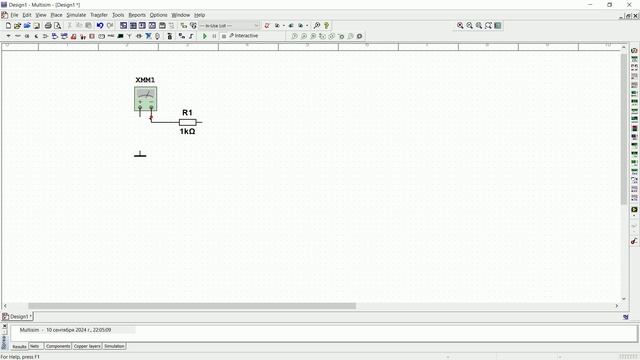Open an existing file icon
The image size is (640, 360).
coord(17,25)
